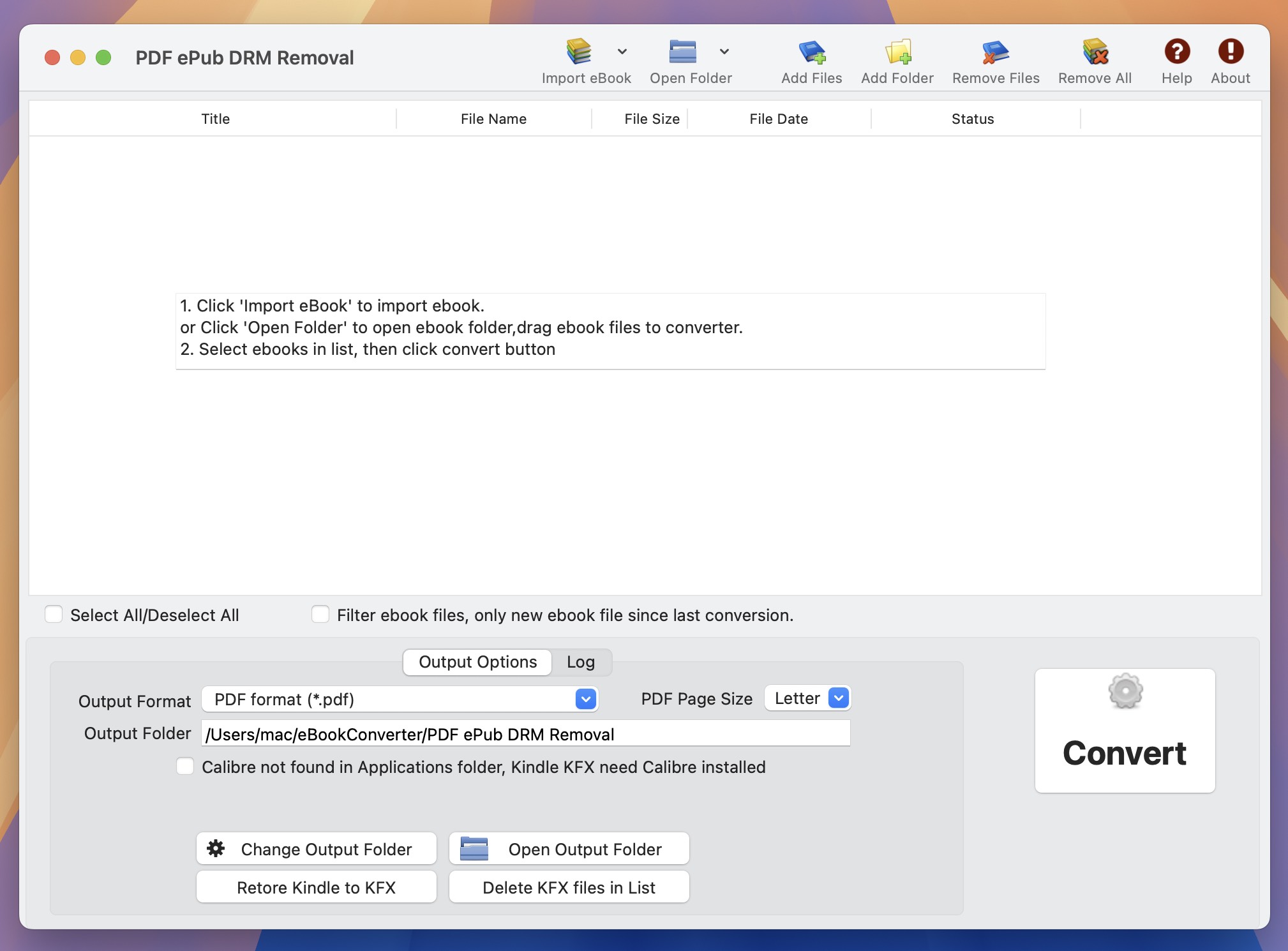Viewport: 1288px width, 951px height.
Task: Click the Convert button
Action: point(1125,730)
